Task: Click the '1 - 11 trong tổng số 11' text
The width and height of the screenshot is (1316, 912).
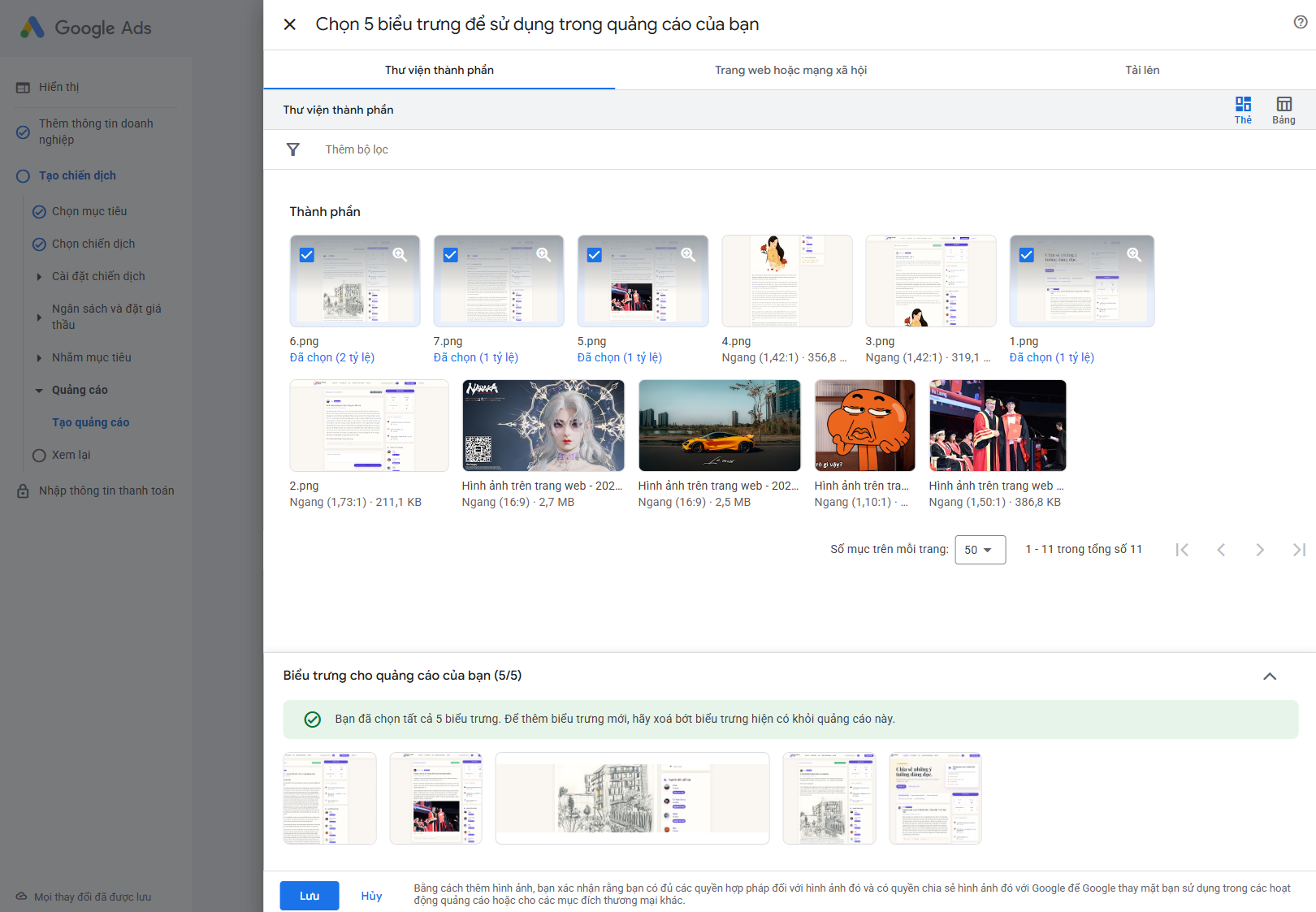Action: [x=1084, y=550]
